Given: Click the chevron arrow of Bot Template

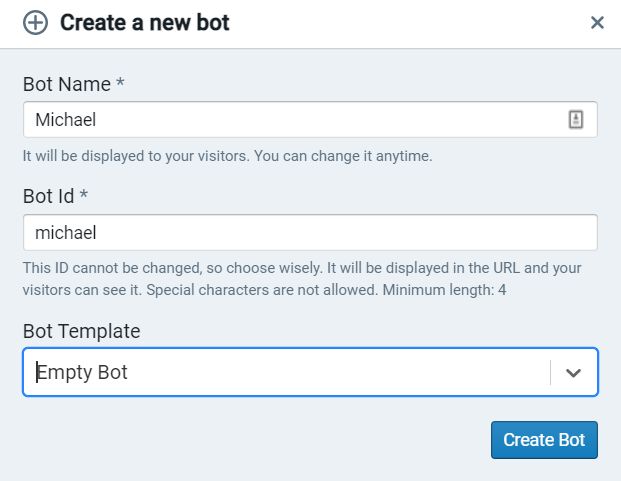Looking at the screenshot, I should pyautogui.click(x=573, y=372).
